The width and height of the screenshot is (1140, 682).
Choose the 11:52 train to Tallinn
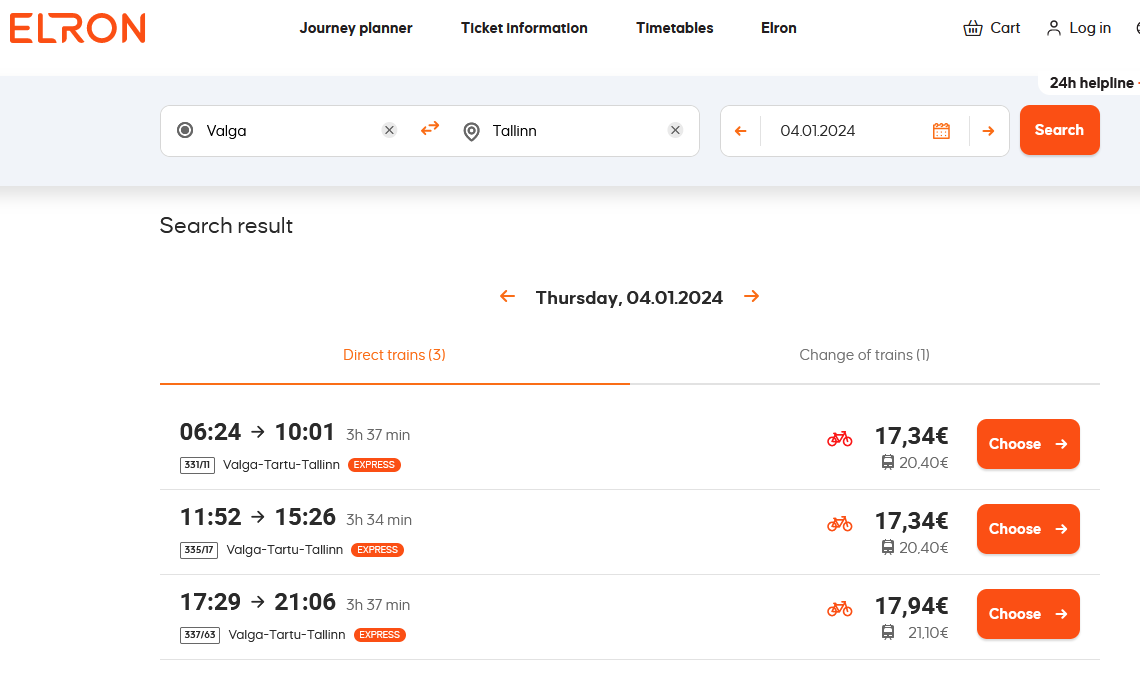1028,529
